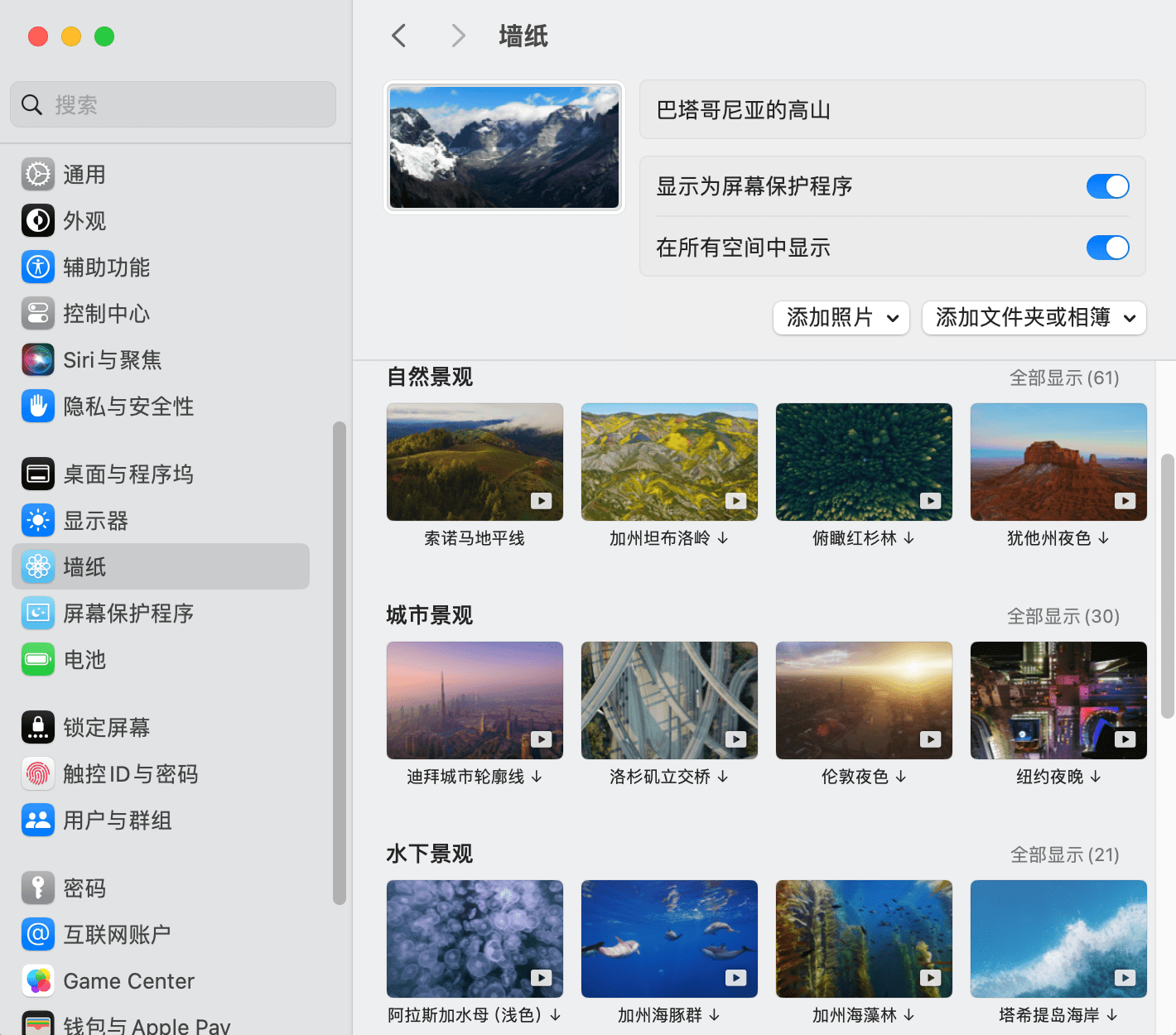1176x1035 pixels.
Task: Open the 屏幕保护程序 icon
Action: click(x=38, y=614)
